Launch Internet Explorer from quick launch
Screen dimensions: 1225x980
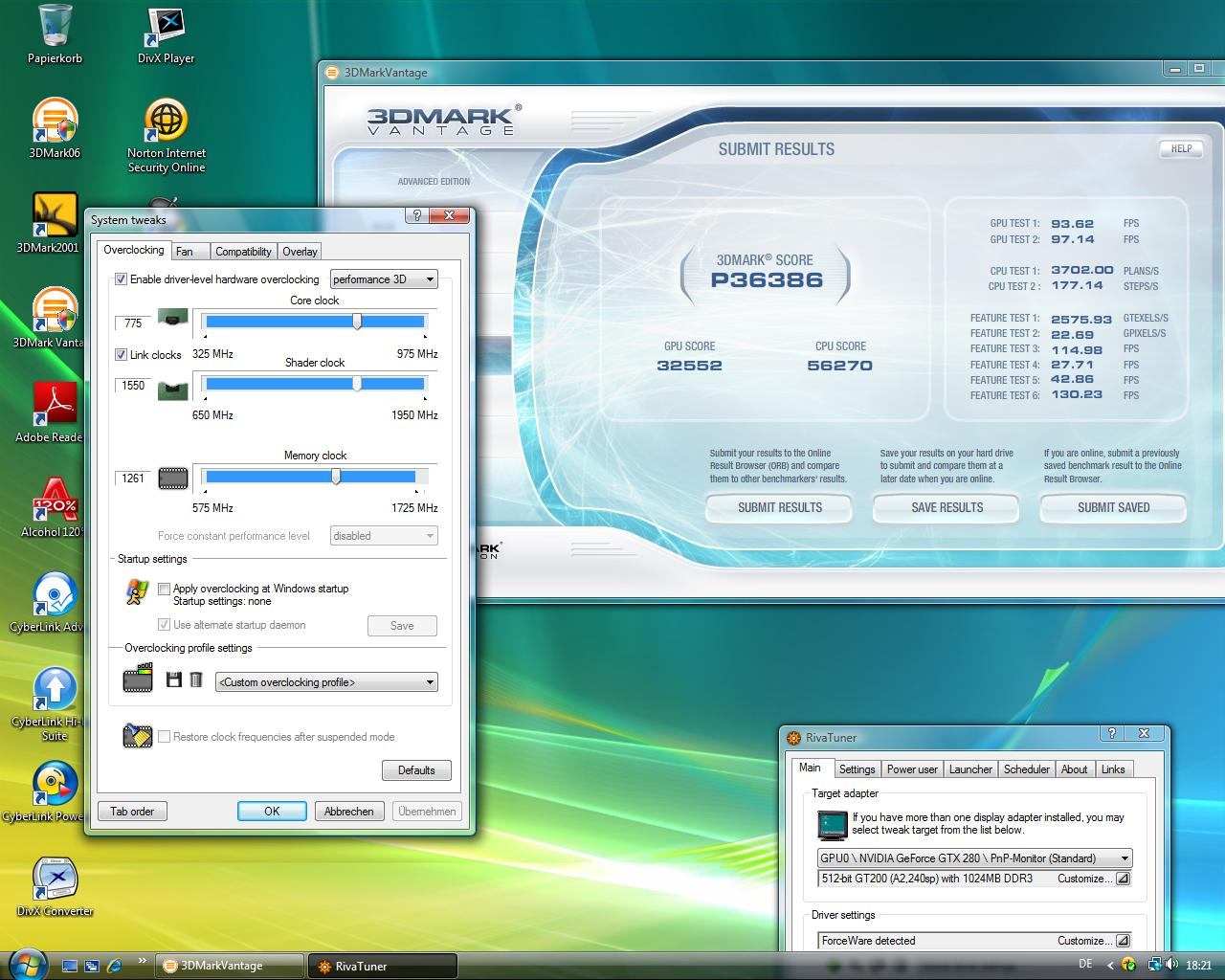click(115, 966)
